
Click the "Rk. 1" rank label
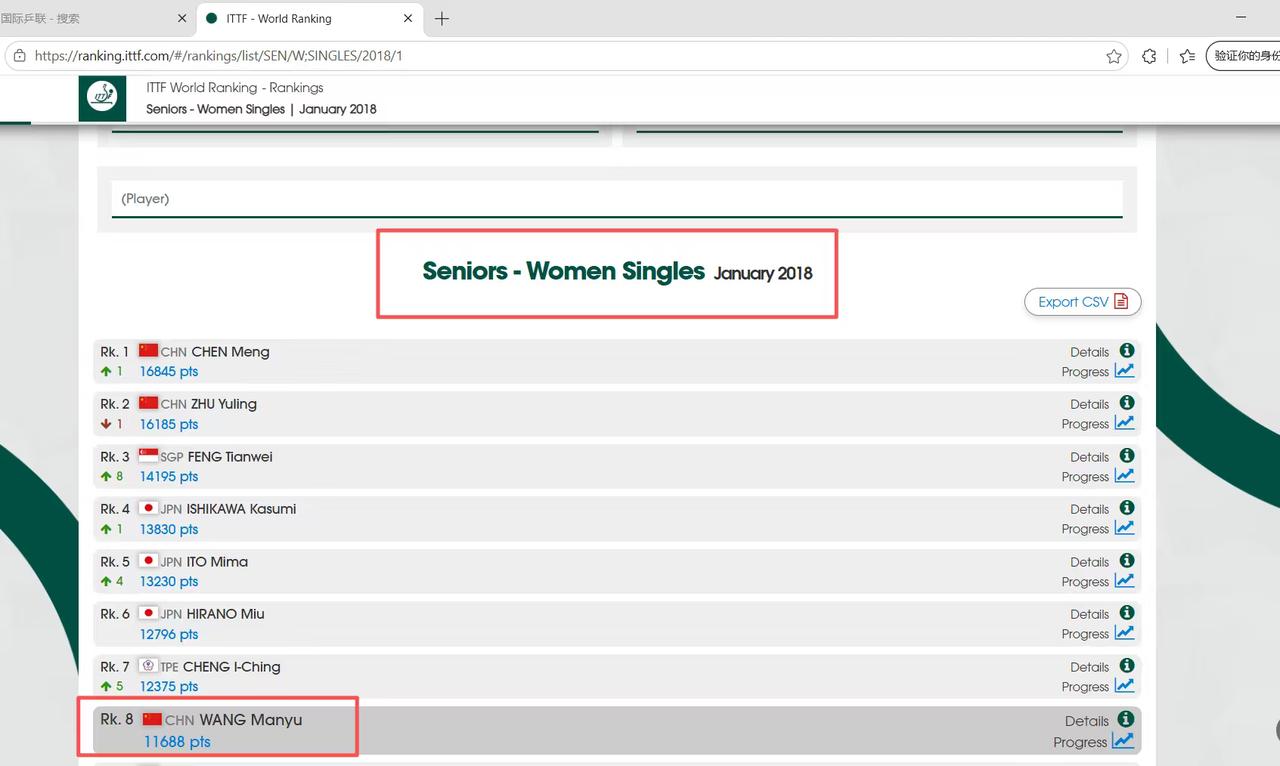(x=115, y=352)
